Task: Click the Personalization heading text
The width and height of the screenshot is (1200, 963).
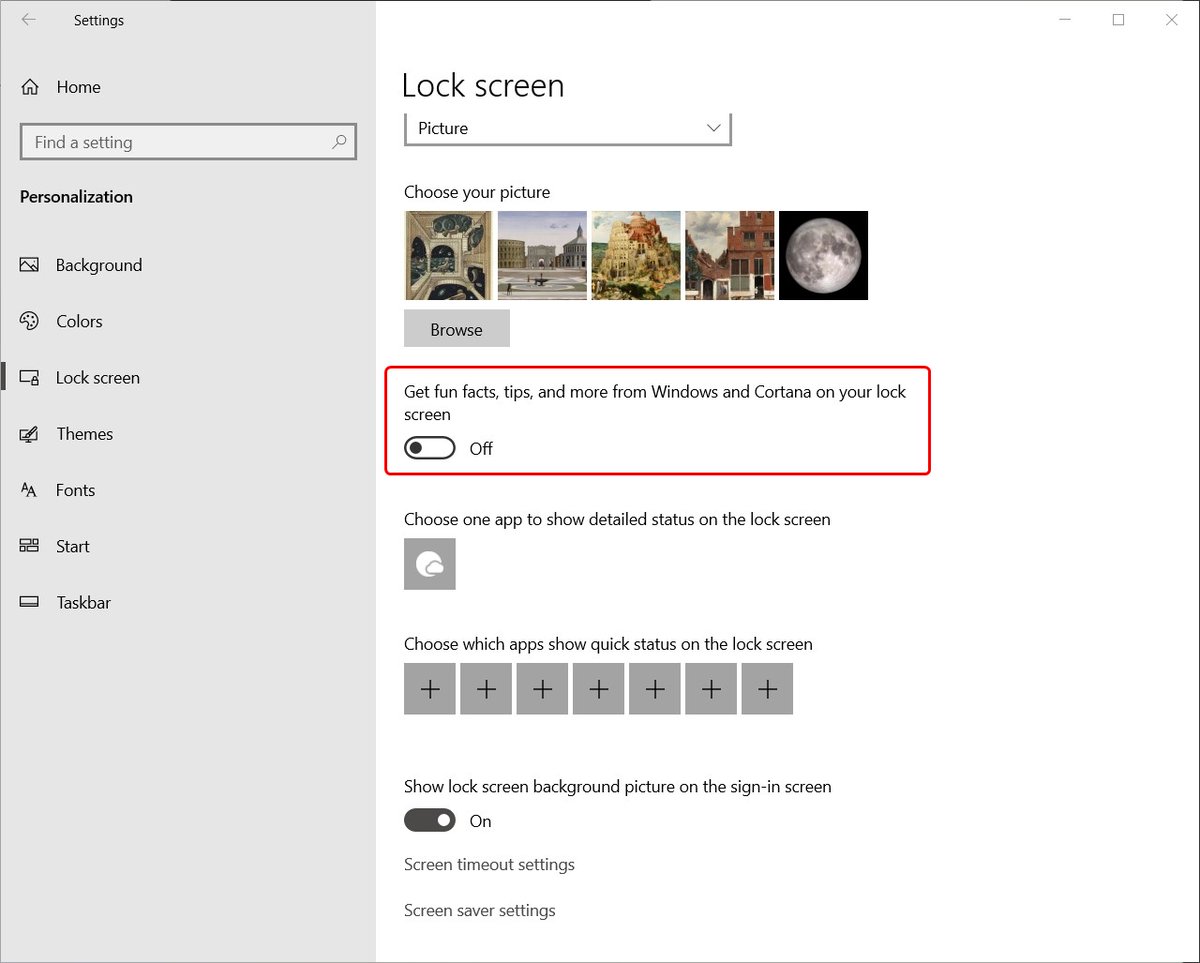Action: [76, 197]
